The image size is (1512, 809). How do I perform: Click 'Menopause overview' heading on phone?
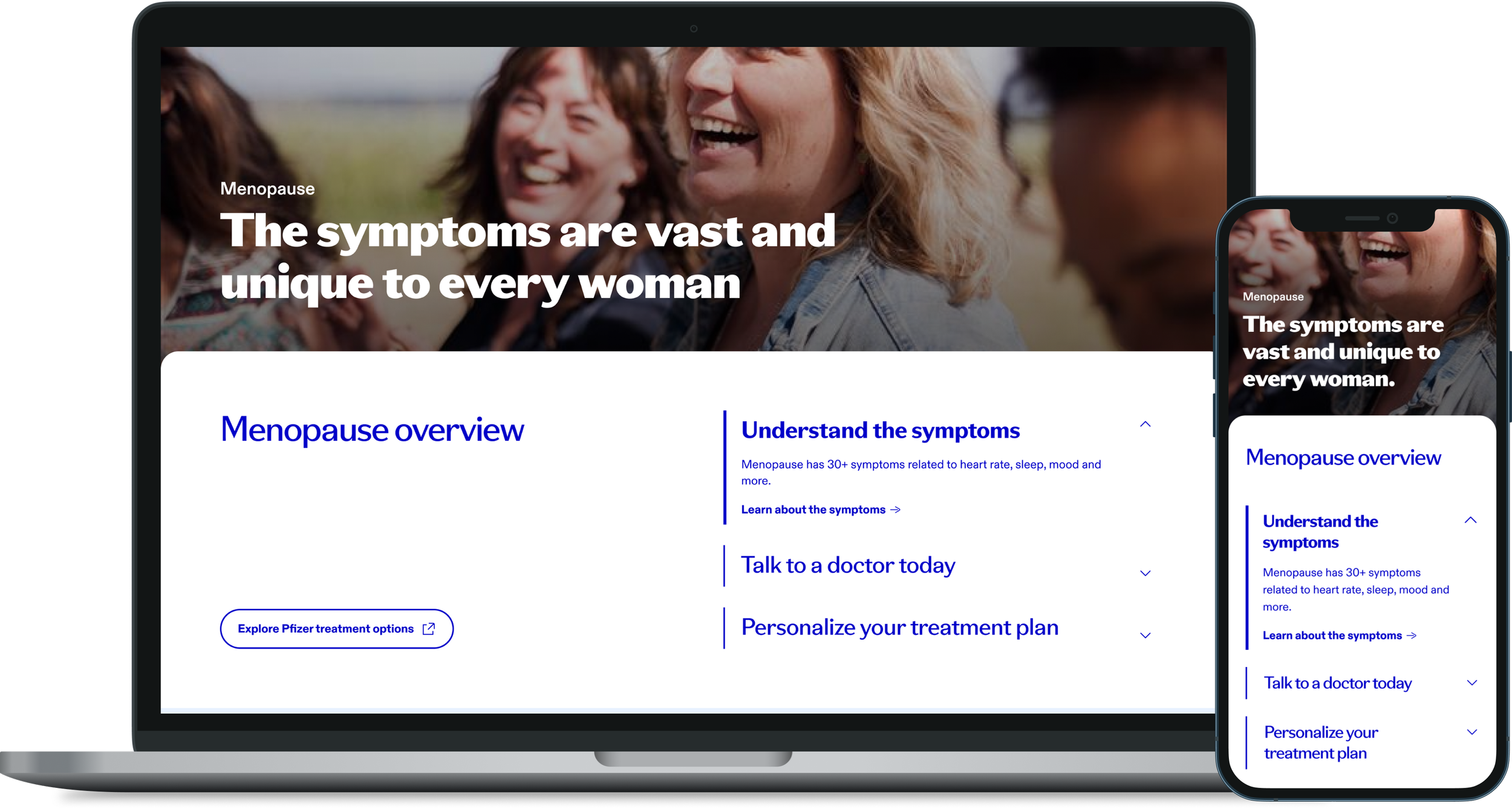tap(1343, 458)
